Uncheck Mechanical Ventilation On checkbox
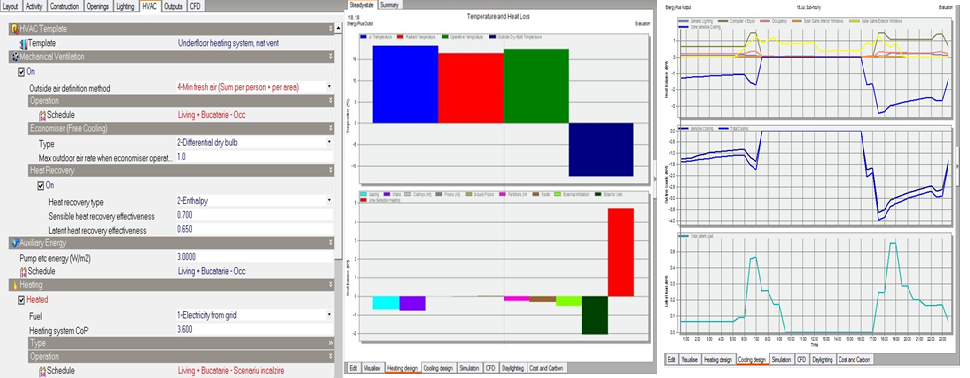This screenshot has width=970, height=378. click(x=22, y=72)
